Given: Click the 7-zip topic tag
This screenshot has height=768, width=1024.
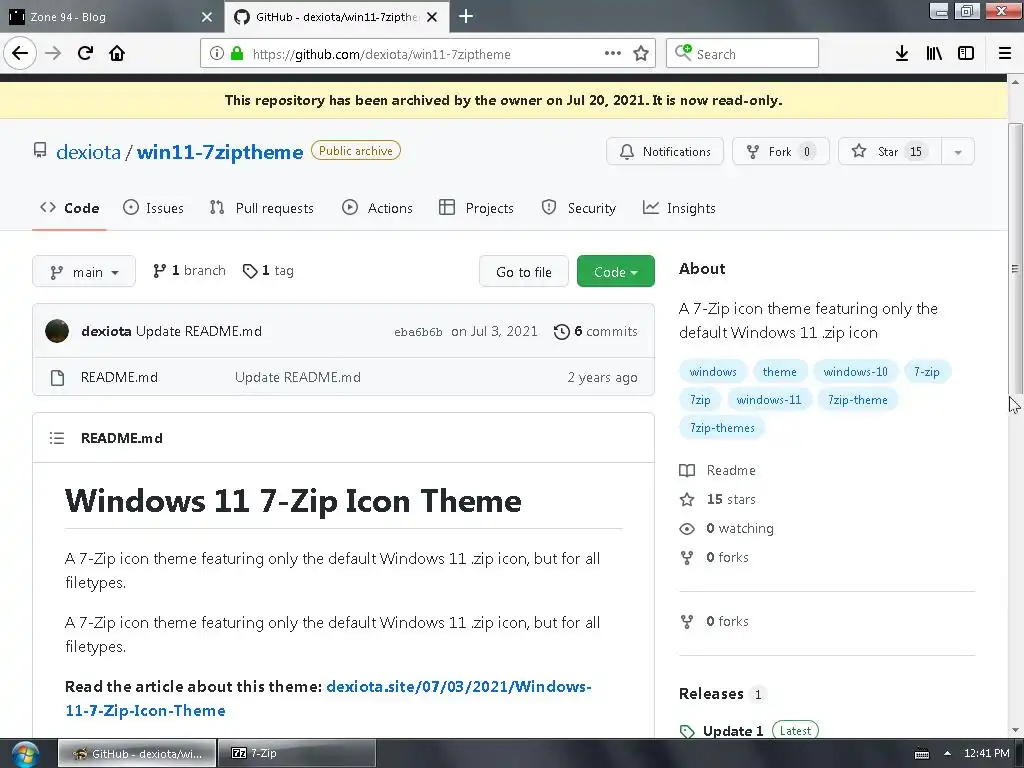Looking at the screenshot, I should click(927, 372).
